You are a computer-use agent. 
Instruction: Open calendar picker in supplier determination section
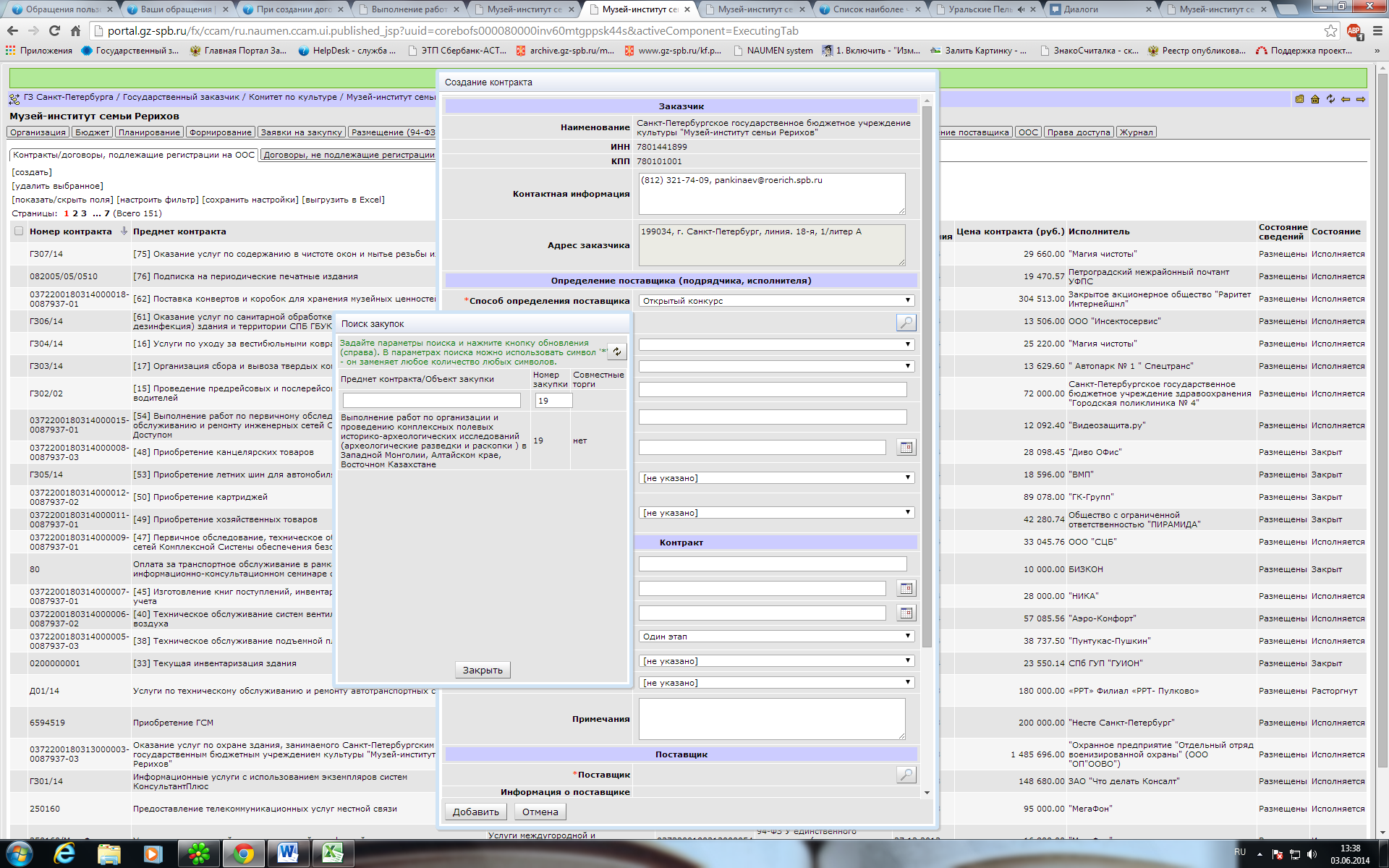906,448
